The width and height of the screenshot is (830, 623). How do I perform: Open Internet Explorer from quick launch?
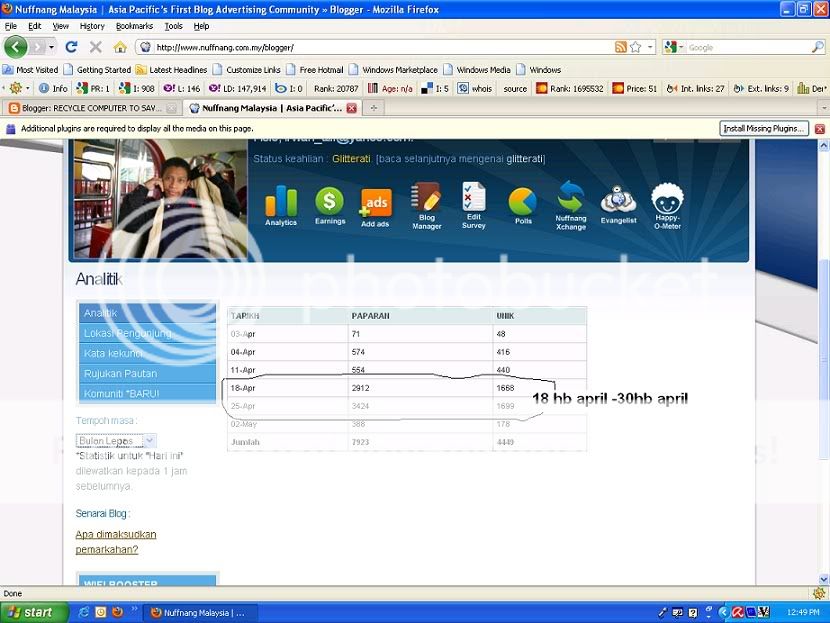(x=84, y=612)
